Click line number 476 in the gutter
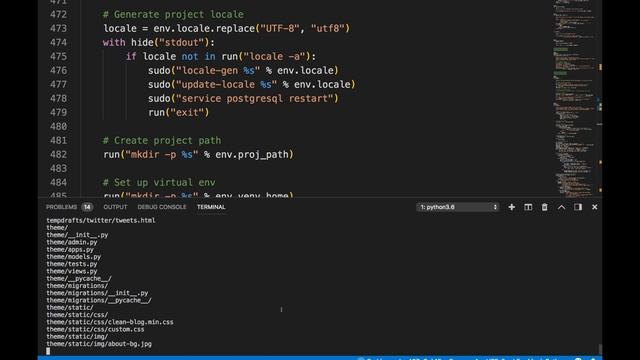This screenshot has height=360, width=640. 58,70
